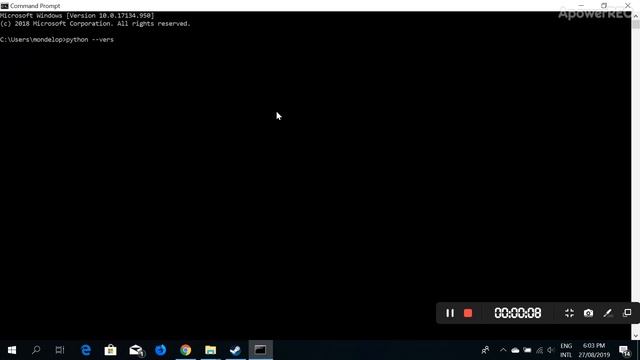The width and height of the screenshot is (640, 360).
Task: Open the clock showing 6:03 PM
Action: [594, 351]
